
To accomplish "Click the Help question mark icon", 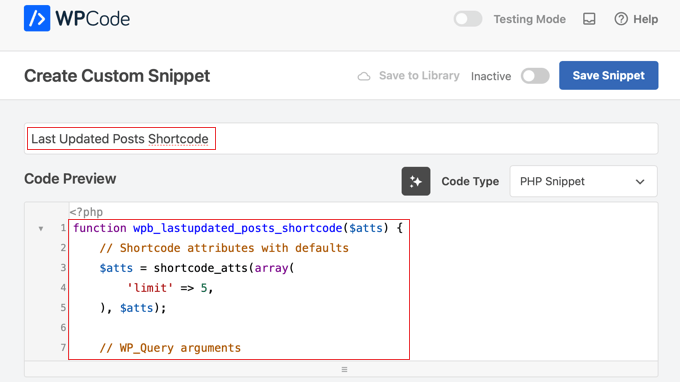I will [x=621, y=19].
